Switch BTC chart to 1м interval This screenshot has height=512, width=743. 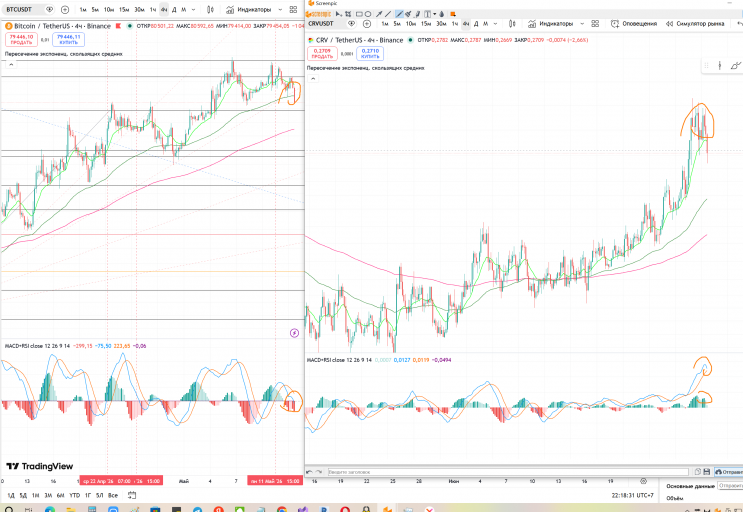tap(83, 9)
